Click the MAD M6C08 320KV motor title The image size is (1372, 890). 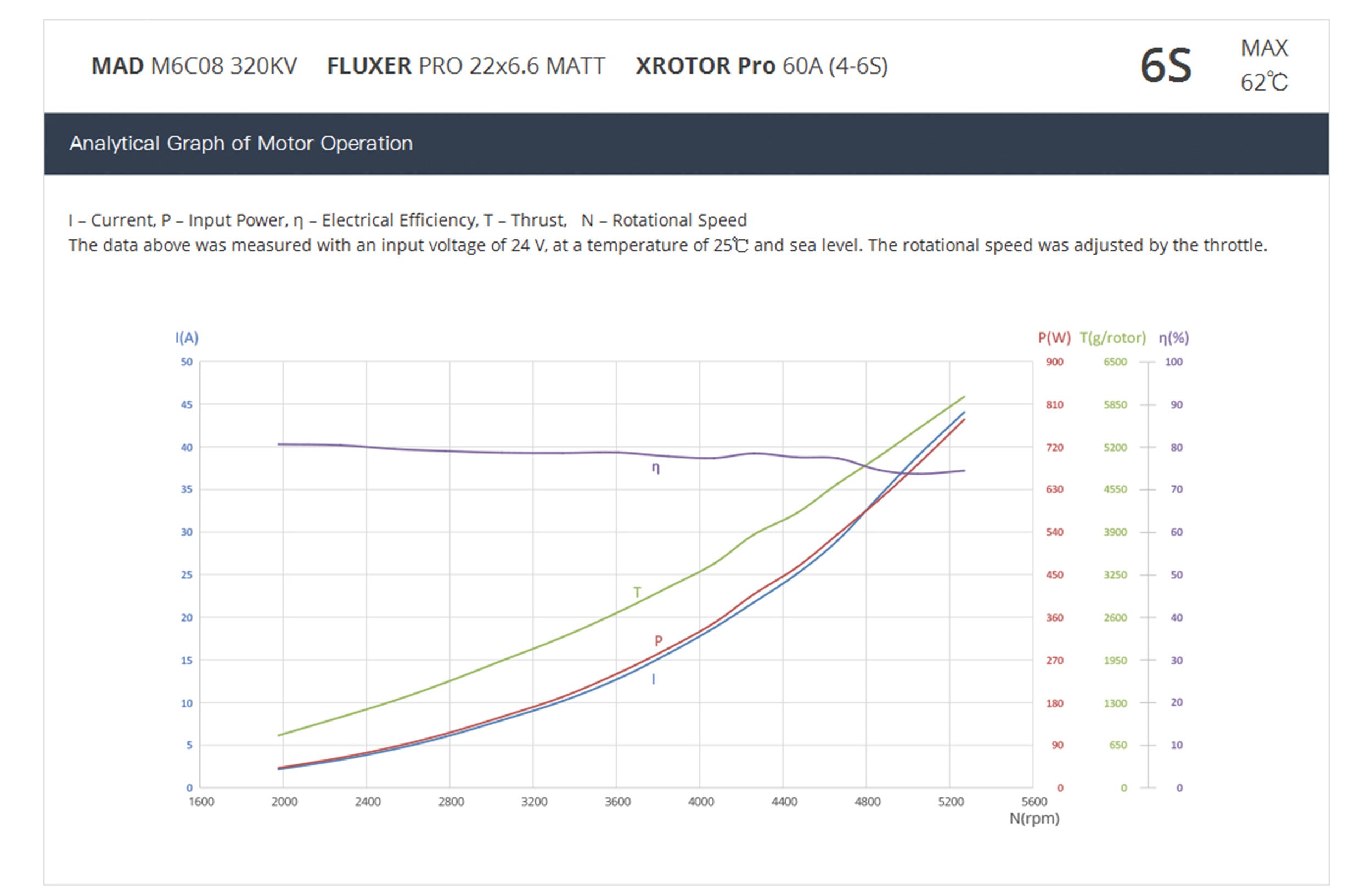(194, 66)
